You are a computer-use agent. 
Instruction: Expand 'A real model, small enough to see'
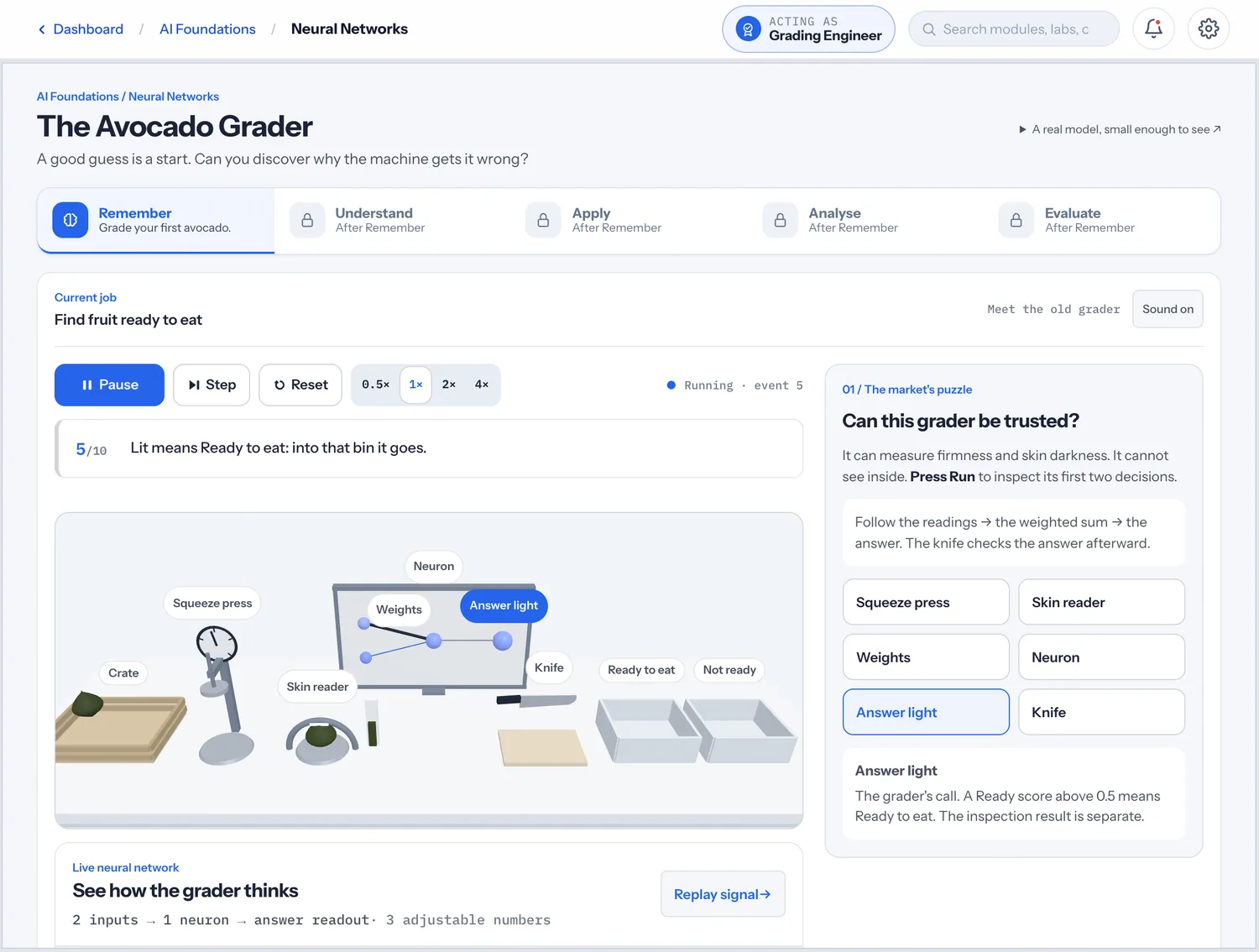pyautogui.click(x=1120, y=129)
